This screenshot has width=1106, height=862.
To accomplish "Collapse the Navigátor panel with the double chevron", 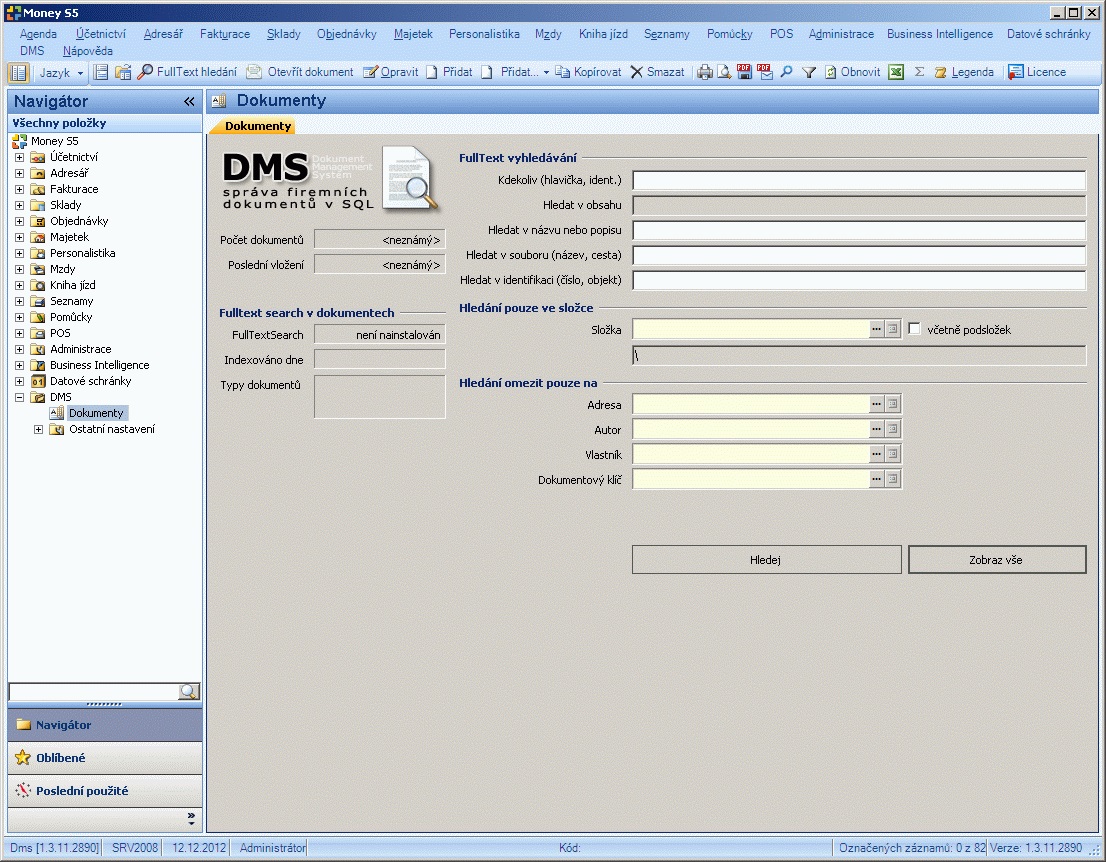I will (x=189, y=102).
